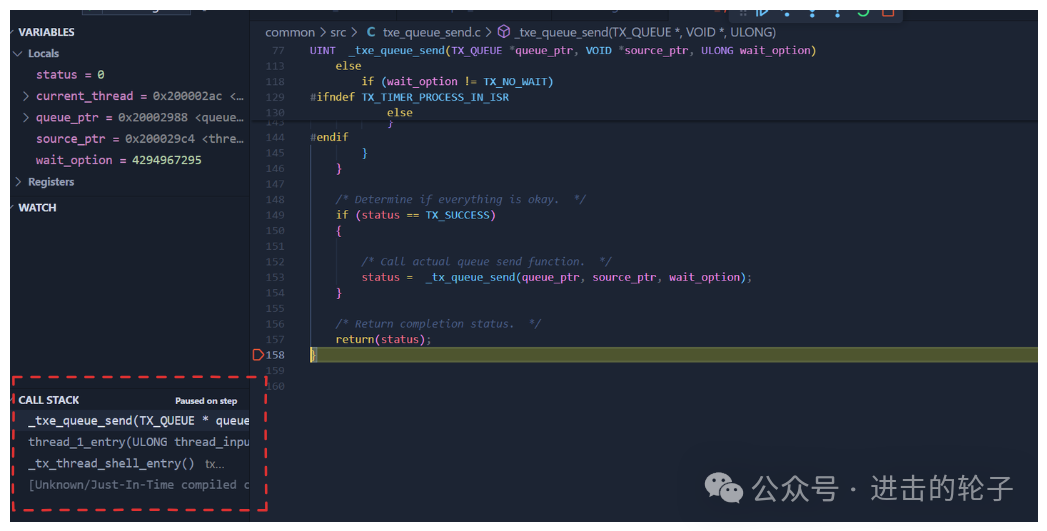
Task: Click line number 157 in gutter
Action: [x=275, y=339]
